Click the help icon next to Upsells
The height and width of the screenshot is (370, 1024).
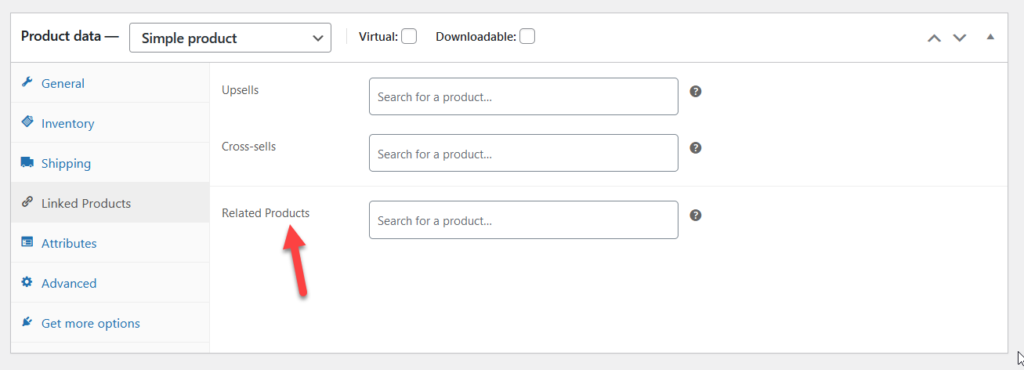(696, 91)
